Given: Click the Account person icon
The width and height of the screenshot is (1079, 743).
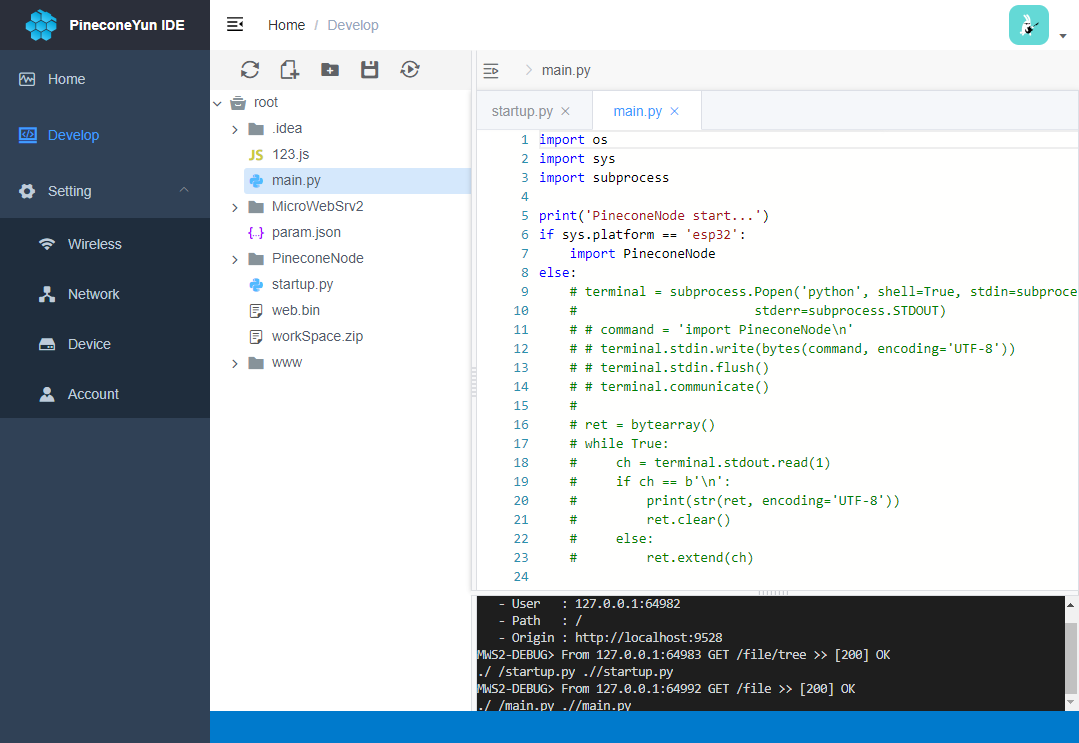Looking at the screenshot, I should tap(47, 394).
